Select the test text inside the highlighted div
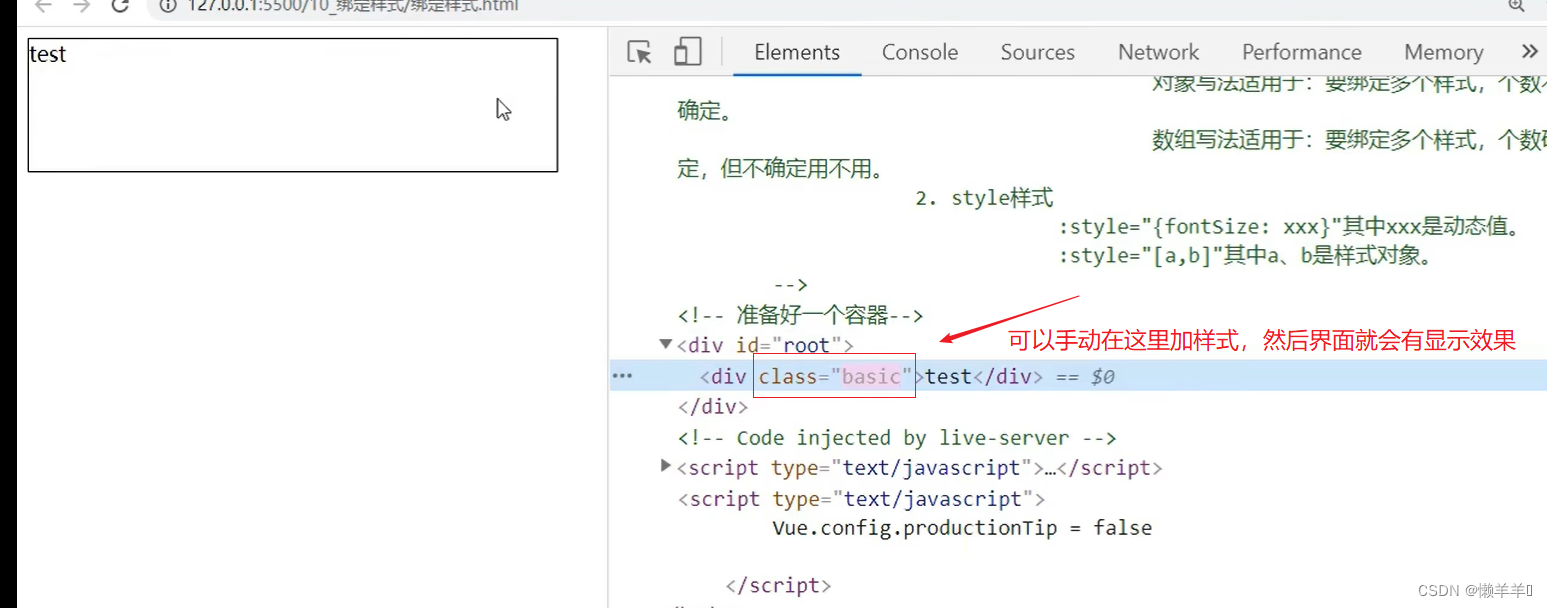Image resolution: width=1547 pixels, height=608 pixels. tap(948, 376)
